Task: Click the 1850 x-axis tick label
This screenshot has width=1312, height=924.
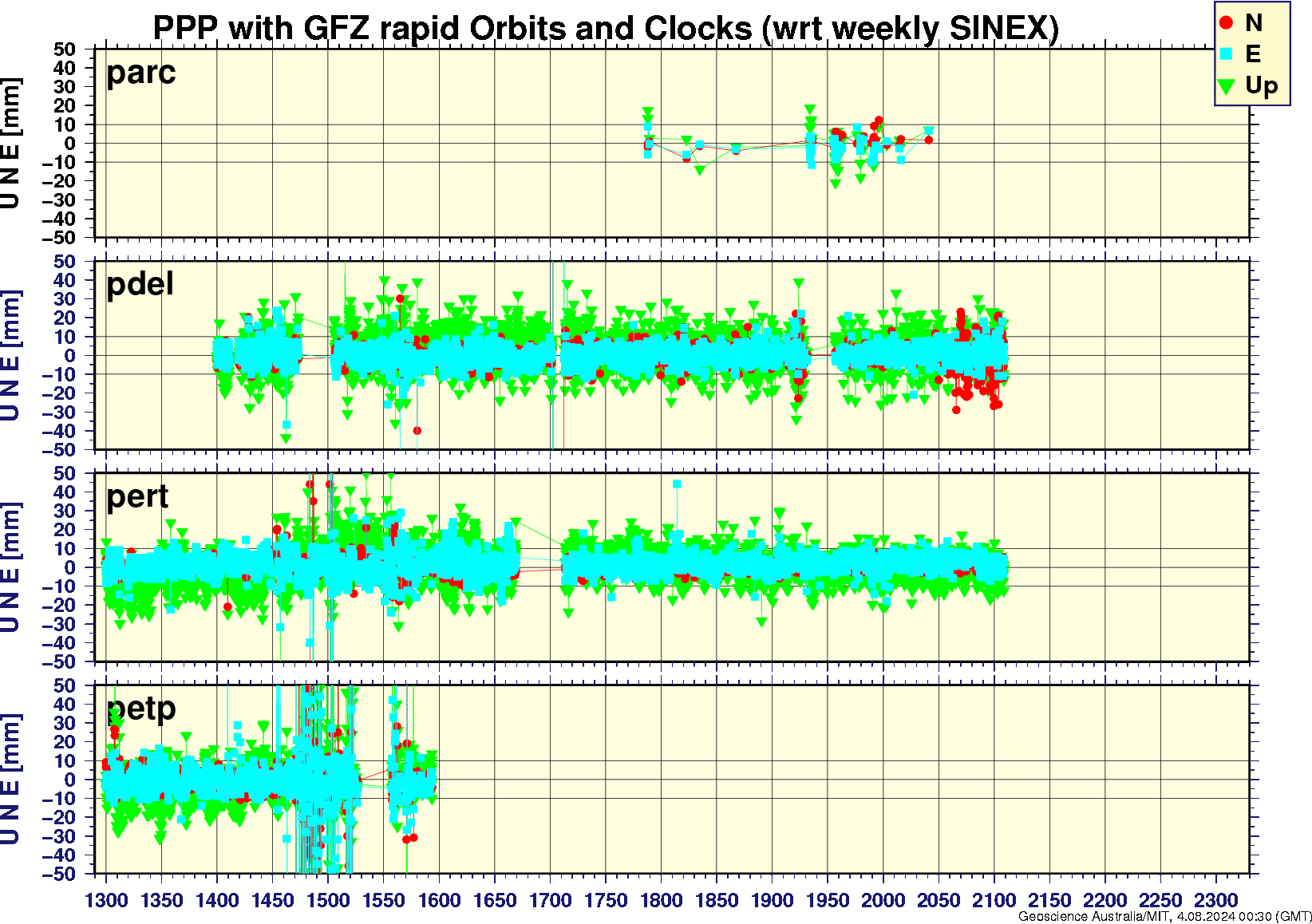Action: tap(717, 900)
